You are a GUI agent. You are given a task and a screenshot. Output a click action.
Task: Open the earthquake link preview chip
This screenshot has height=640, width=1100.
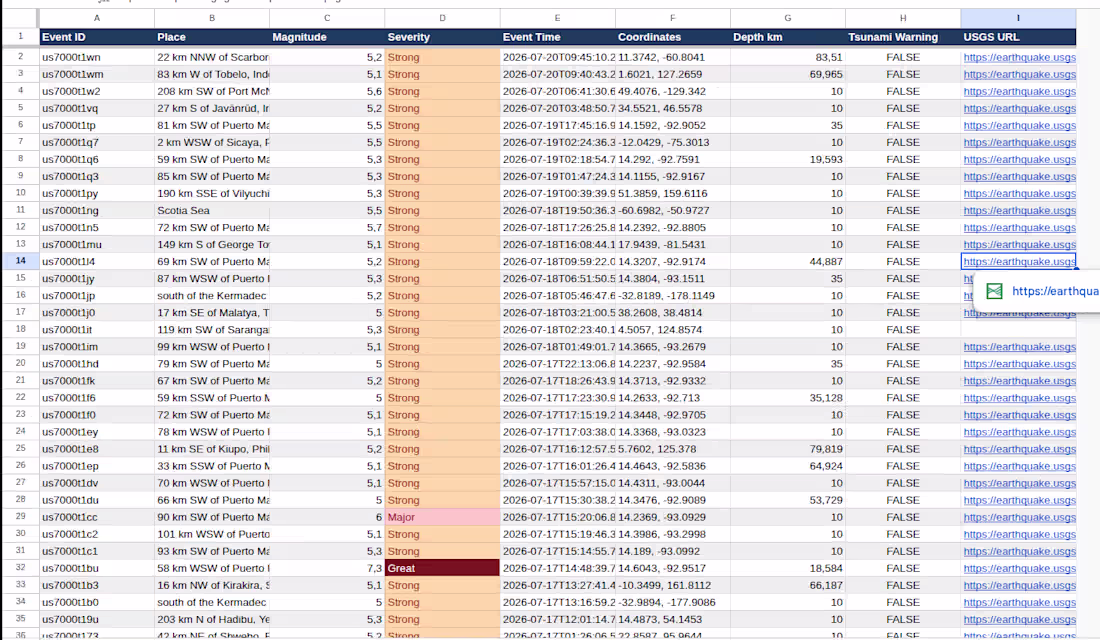click(1037, 291)
